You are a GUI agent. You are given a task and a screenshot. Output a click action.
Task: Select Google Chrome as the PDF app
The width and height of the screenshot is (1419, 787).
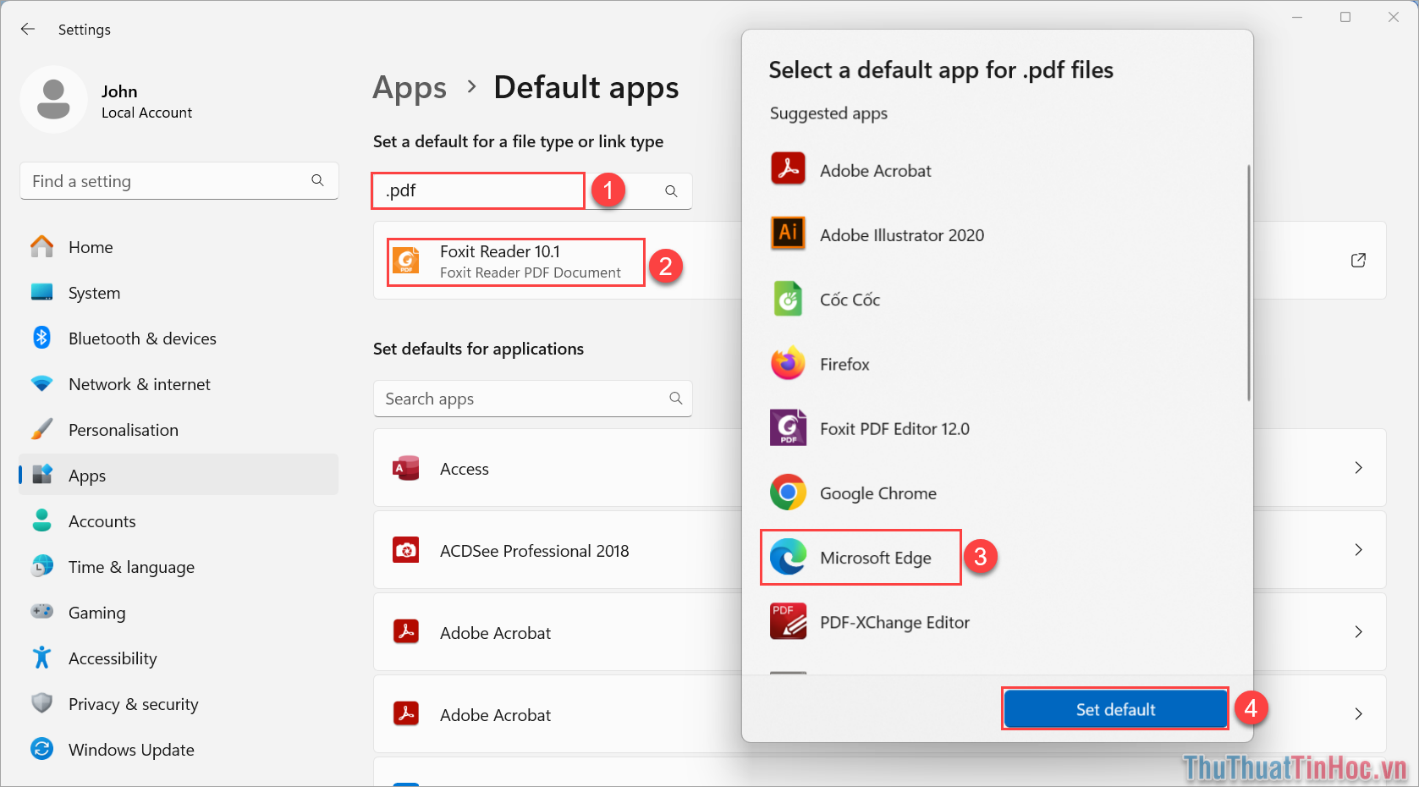[x=877, y=493]
